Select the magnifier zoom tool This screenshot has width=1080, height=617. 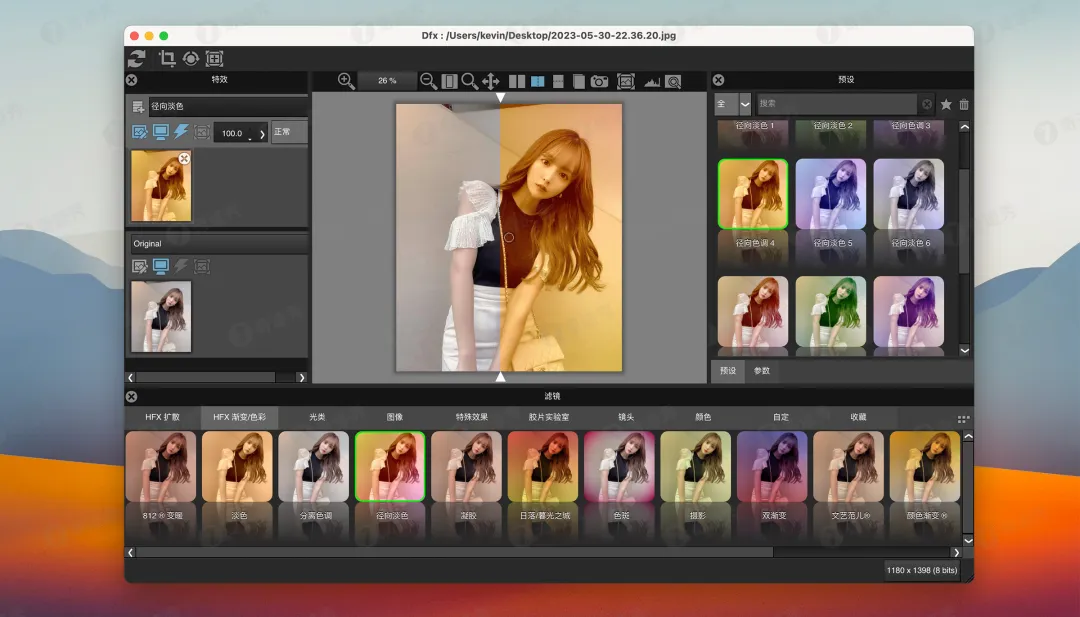pos(470,81)
